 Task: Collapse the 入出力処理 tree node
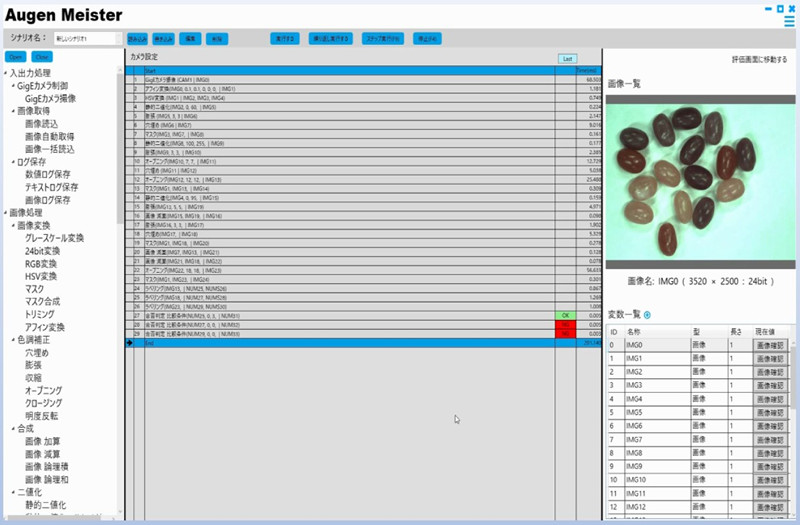point(6,73)
